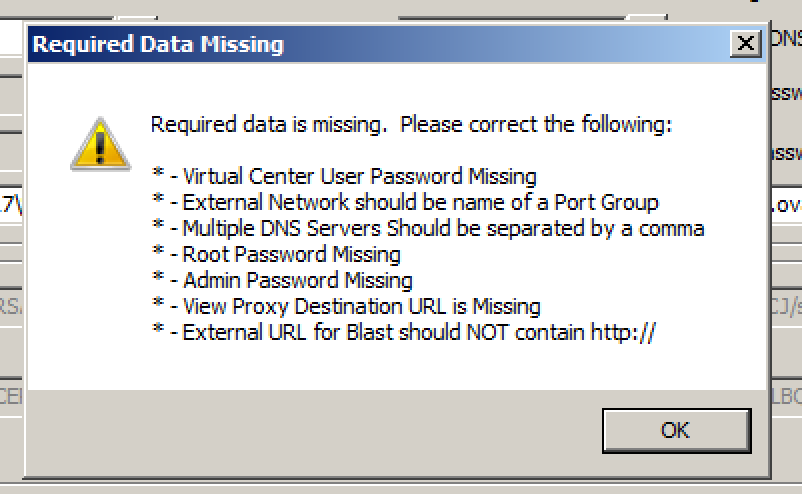The height and width of the screenshot is (494, 802).
Task: Click the 'Please correct the following' heading
Action: [410, 126]
